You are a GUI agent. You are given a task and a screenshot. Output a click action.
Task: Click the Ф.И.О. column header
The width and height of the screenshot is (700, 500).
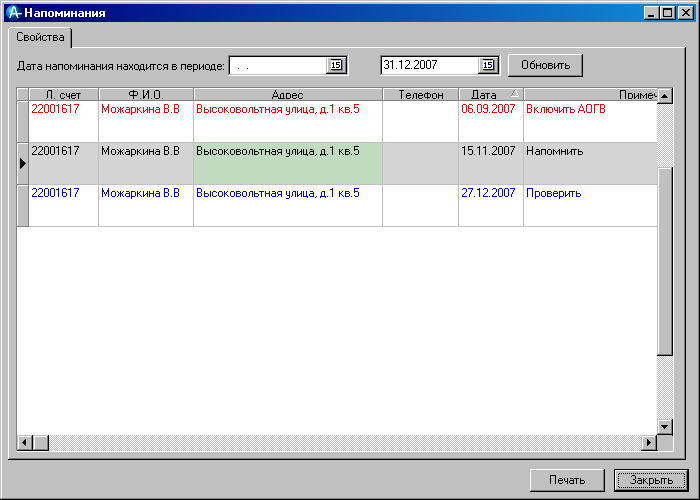tap(145, 95)
